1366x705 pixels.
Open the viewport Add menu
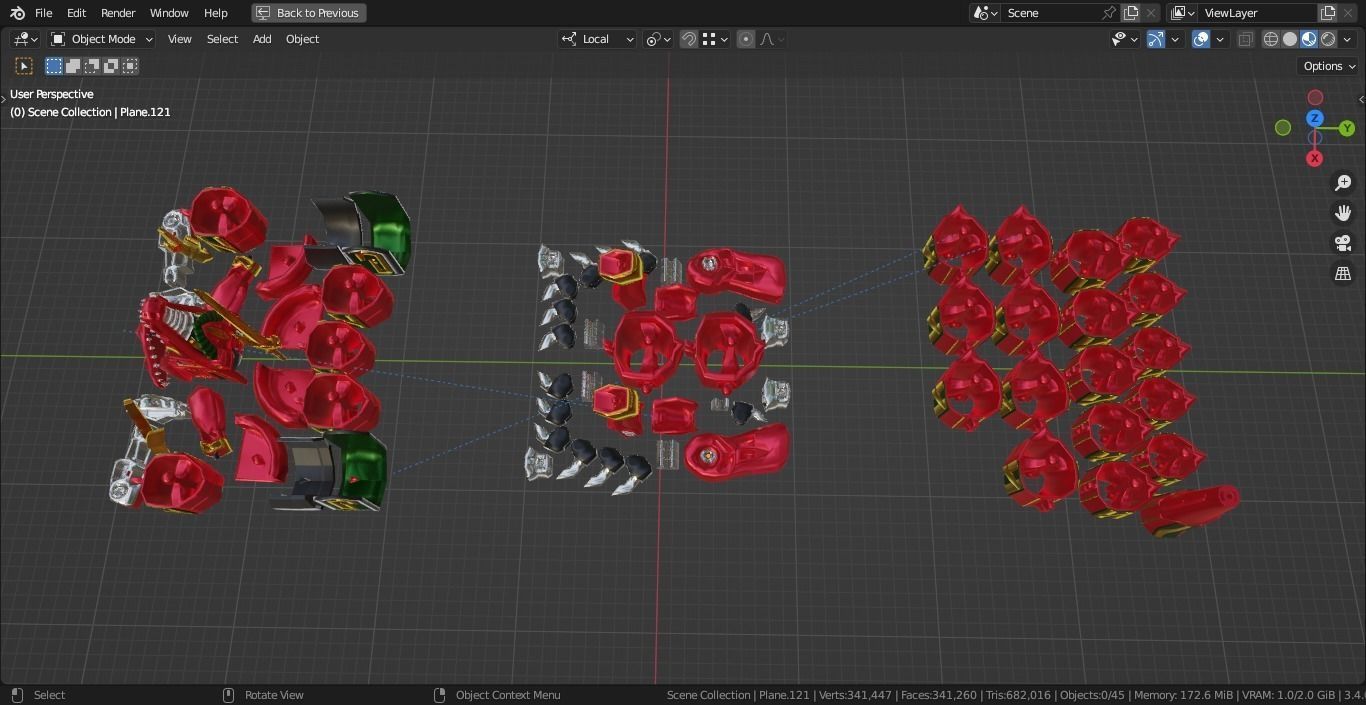click(262, 39)
